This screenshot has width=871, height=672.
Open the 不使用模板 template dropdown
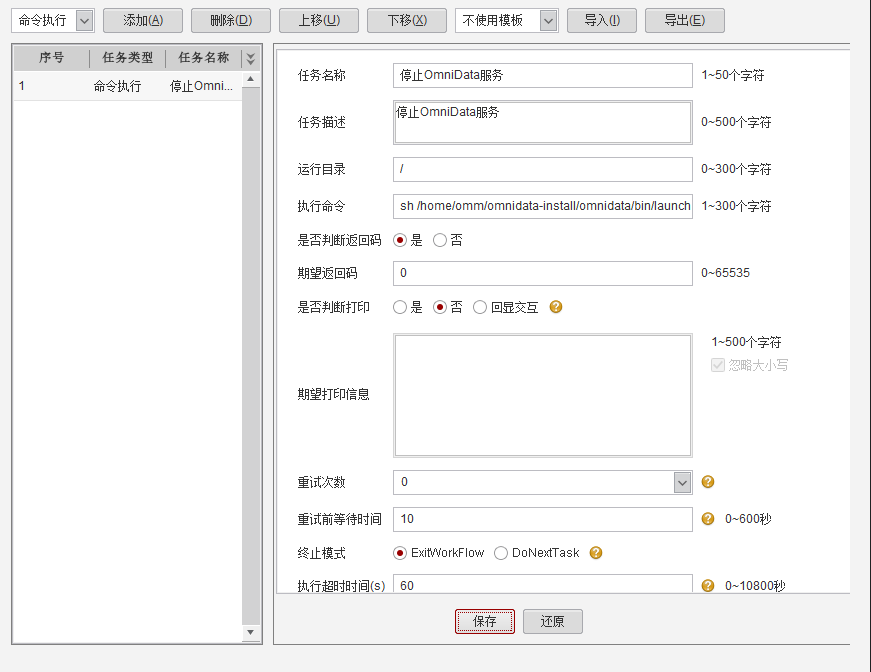point(548,21)
